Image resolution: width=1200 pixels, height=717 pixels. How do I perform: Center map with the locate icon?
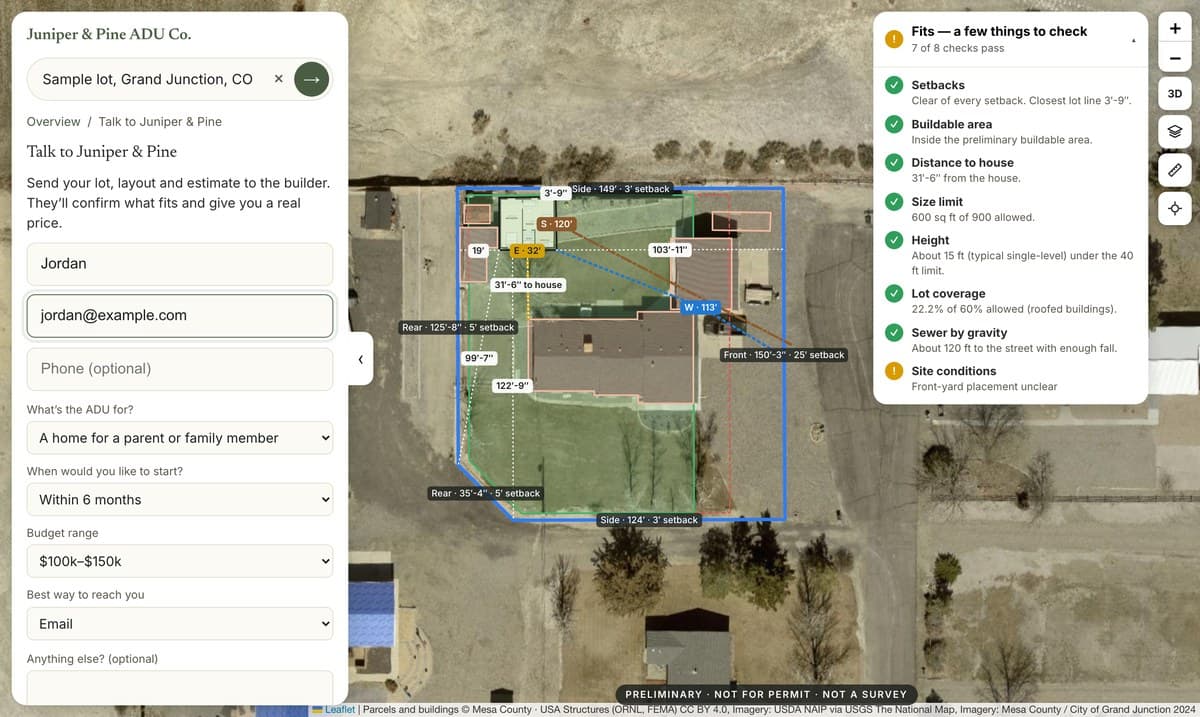click(1175, 208)
